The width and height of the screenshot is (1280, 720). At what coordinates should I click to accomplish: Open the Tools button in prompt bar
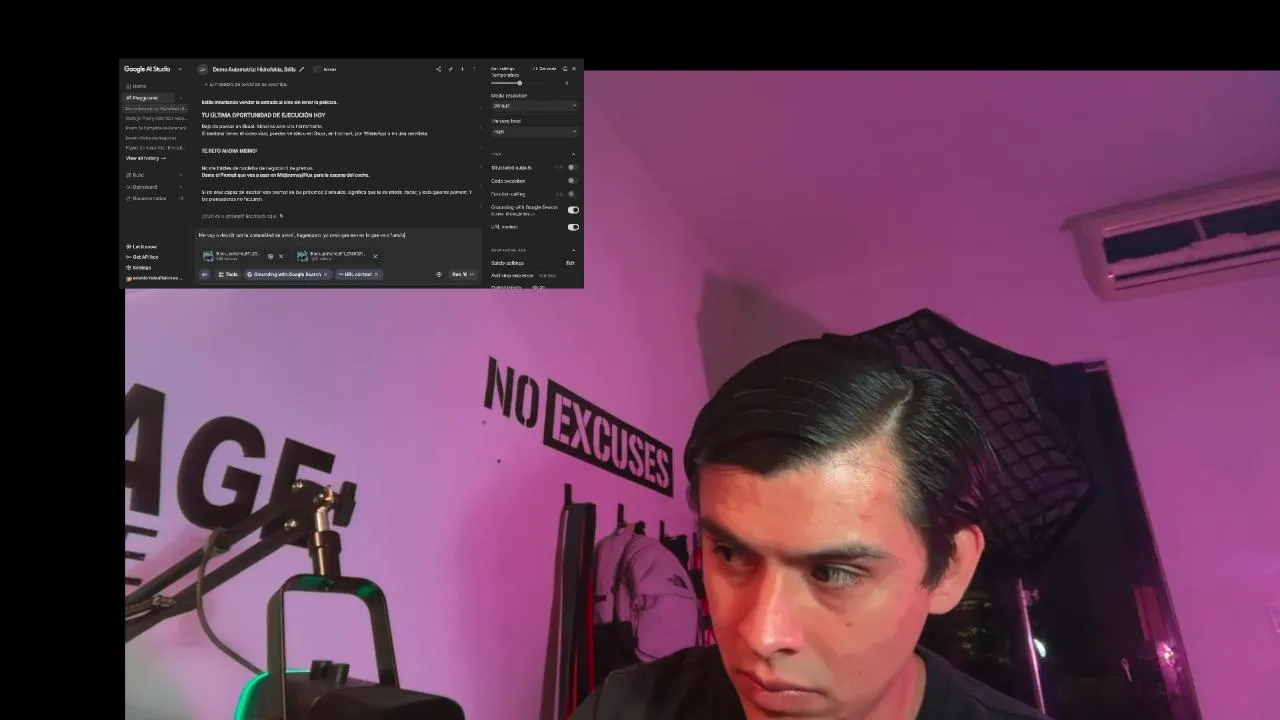tap(228, 274)
